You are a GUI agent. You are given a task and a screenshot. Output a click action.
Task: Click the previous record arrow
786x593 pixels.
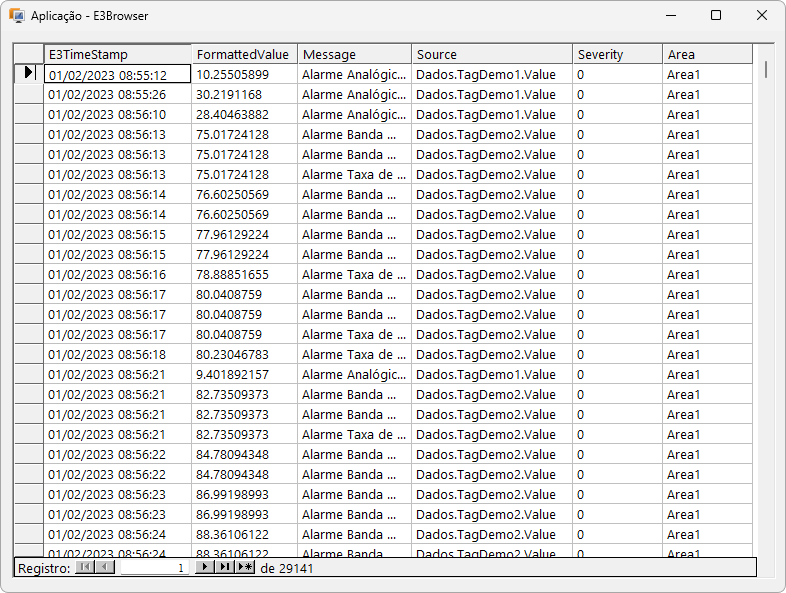click(x=106, y=567)
